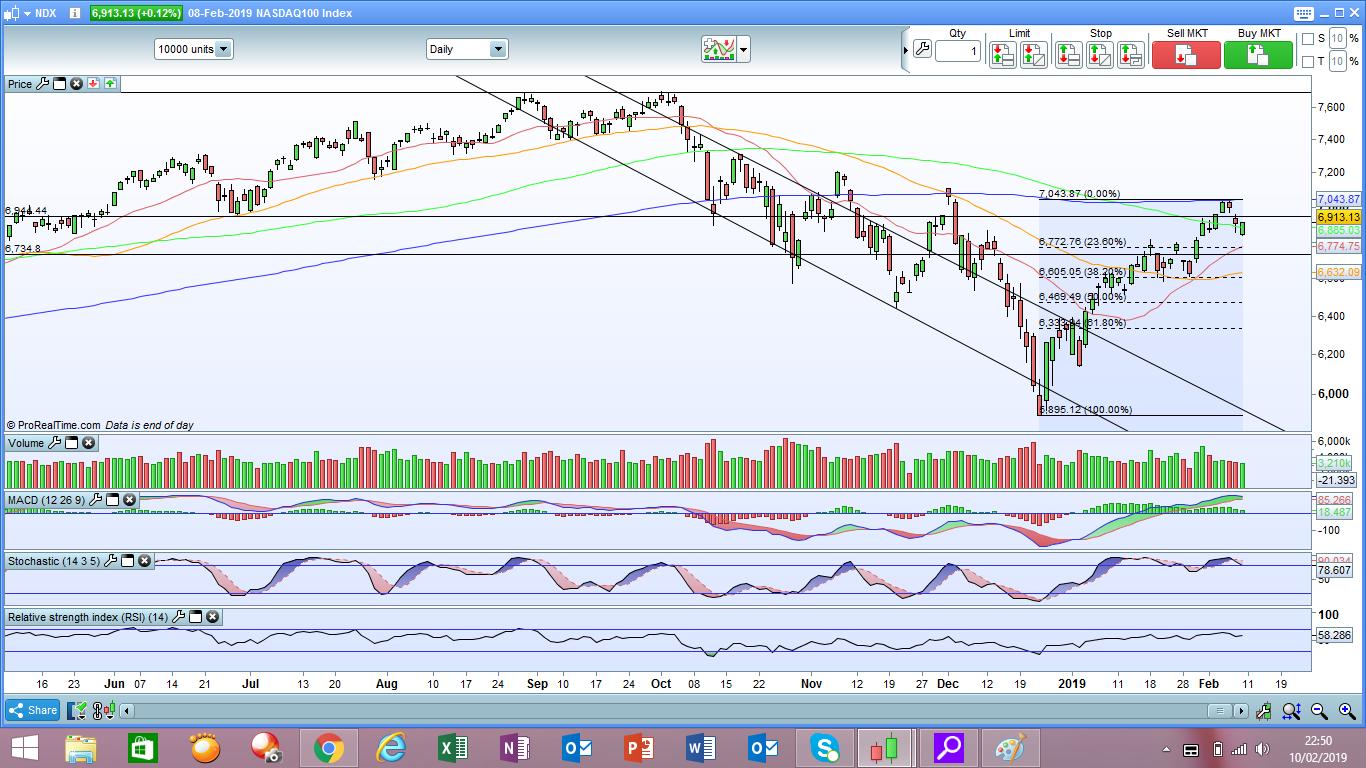Open Skype from the taskbar
The width and height of the screenshot is (1366, 768).
pos(825,748)
